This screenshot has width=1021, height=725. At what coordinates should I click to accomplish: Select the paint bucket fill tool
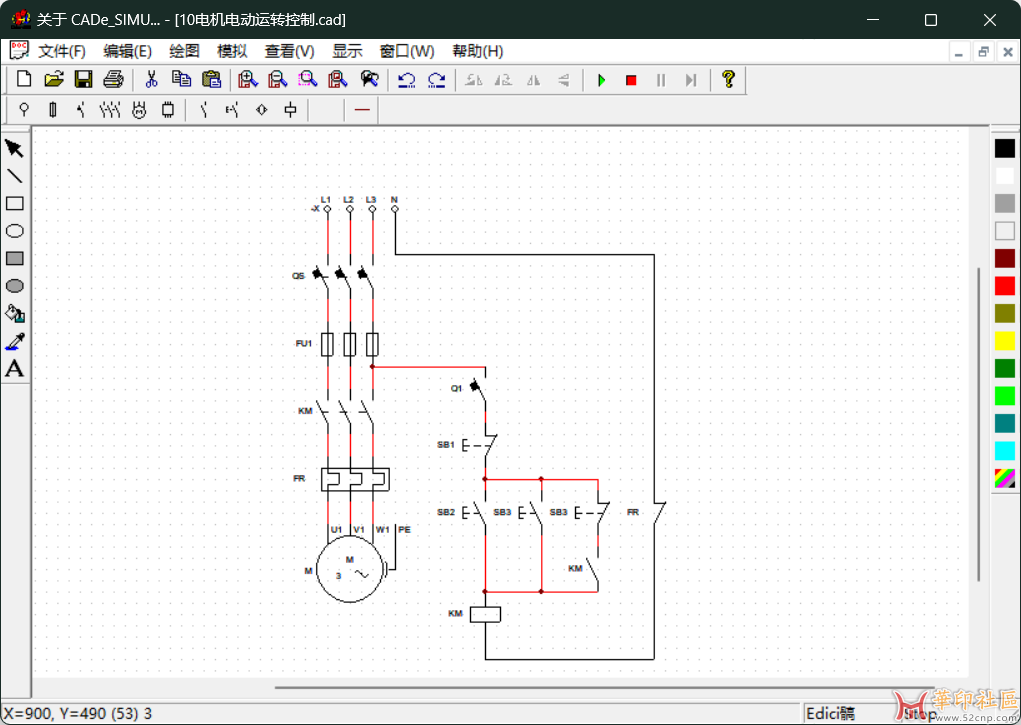(15, 313)
